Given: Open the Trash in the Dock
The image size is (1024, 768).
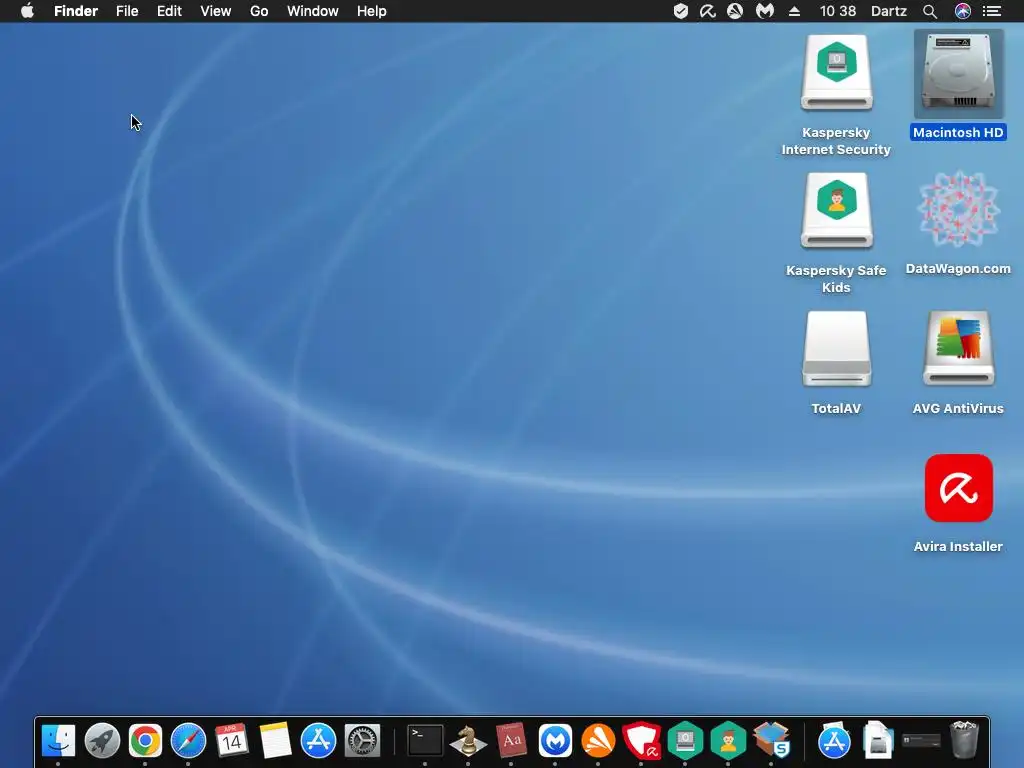Looking at the screenshot, I should 964,739.
